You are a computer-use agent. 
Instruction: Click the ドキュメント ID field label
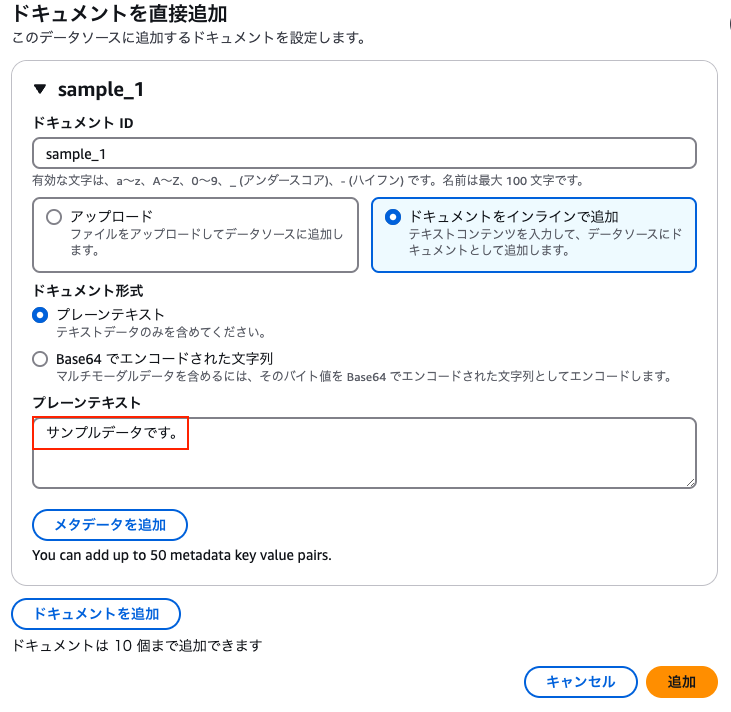click(x=83, y=123)
